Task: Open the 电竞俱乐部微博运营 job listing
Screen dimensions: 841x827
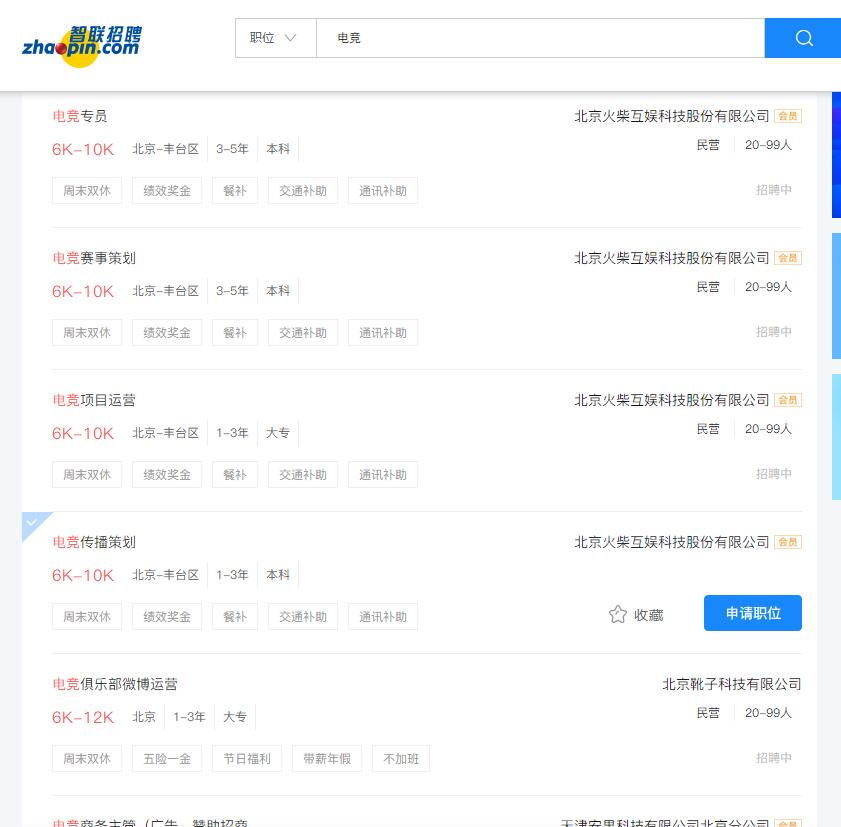Action: click(x=115, y=684)
